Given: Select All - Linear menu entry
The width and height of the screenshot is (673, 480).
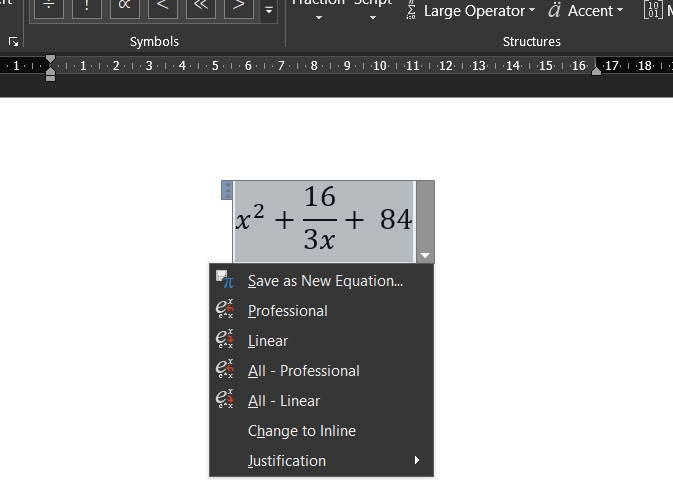Looking at the screenshot, I should click(x=284, y=401).
